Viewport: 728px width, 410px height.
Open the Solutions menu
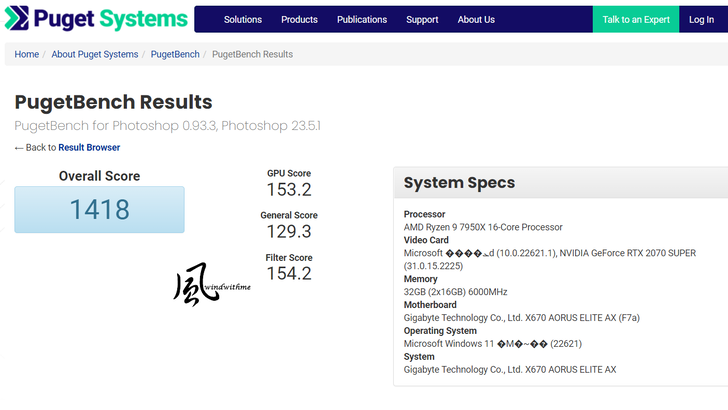pyautogui.click(x=243, y=20)
